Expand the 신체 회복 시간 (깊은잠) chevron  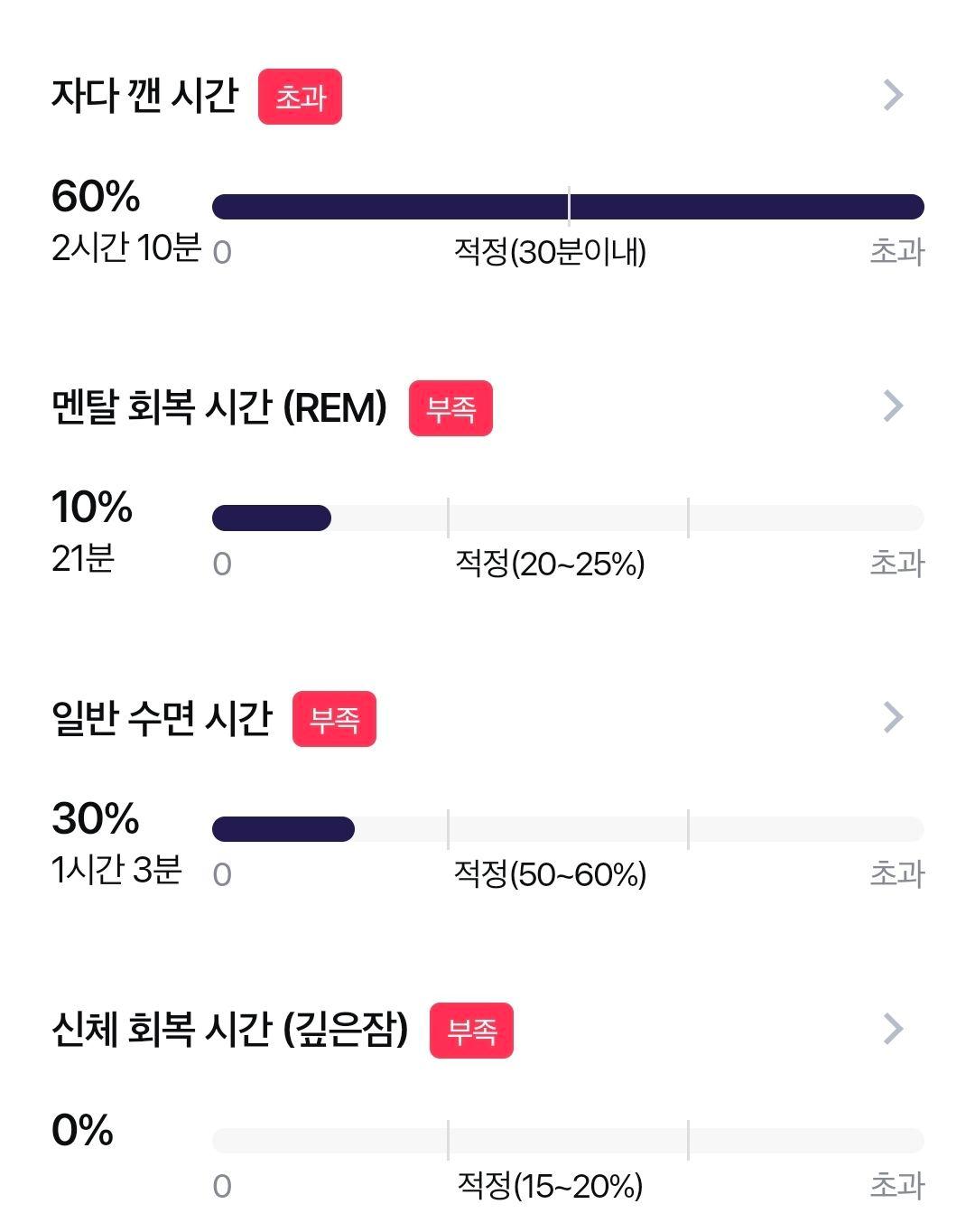(x=893, y=1029)
